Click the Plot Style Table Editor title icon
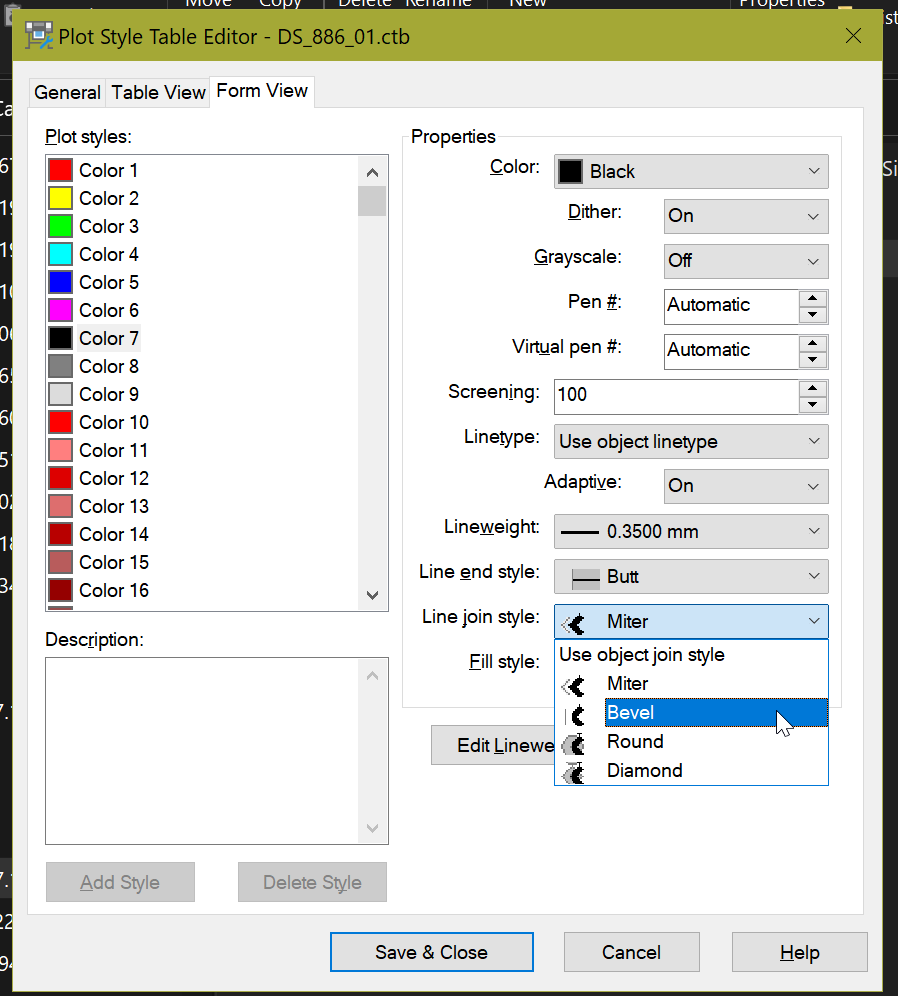898x996 pixels. (39, 35)
